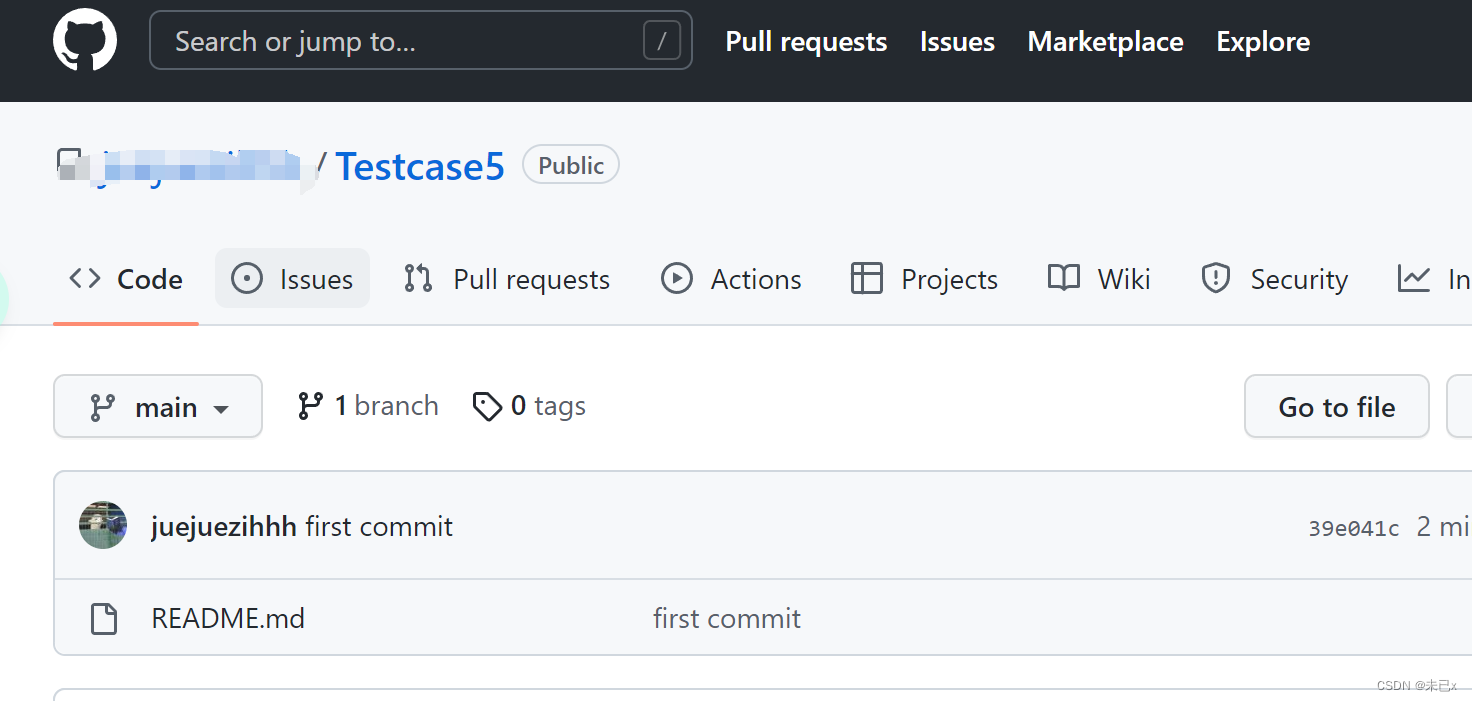This screenshot has height=701, width=1472.
Task: Open the Testcase5 repository link
Action: tap(420, 166)
